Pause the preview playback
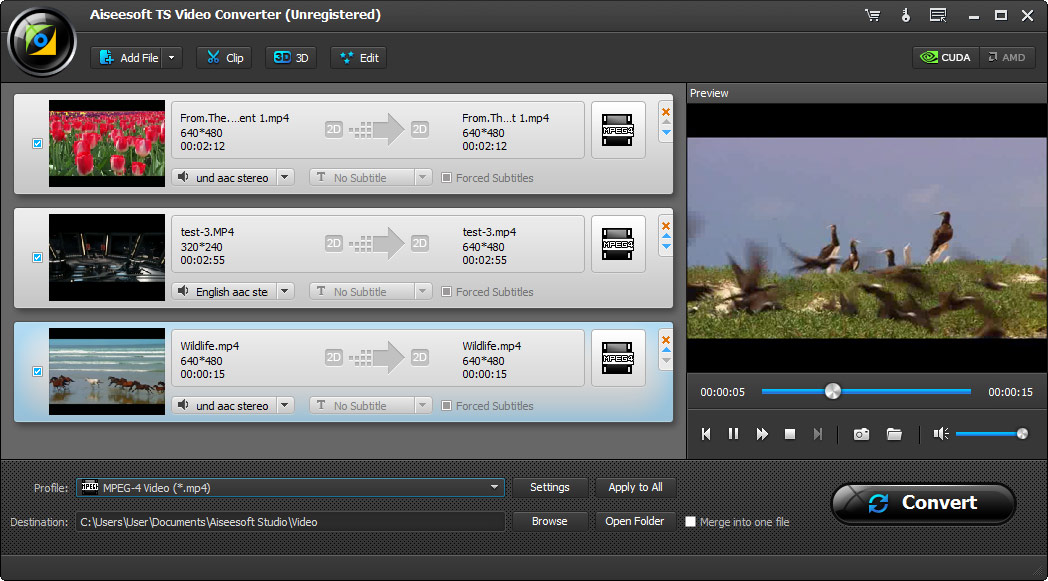 pyautogui.click(x=733, y=434)
